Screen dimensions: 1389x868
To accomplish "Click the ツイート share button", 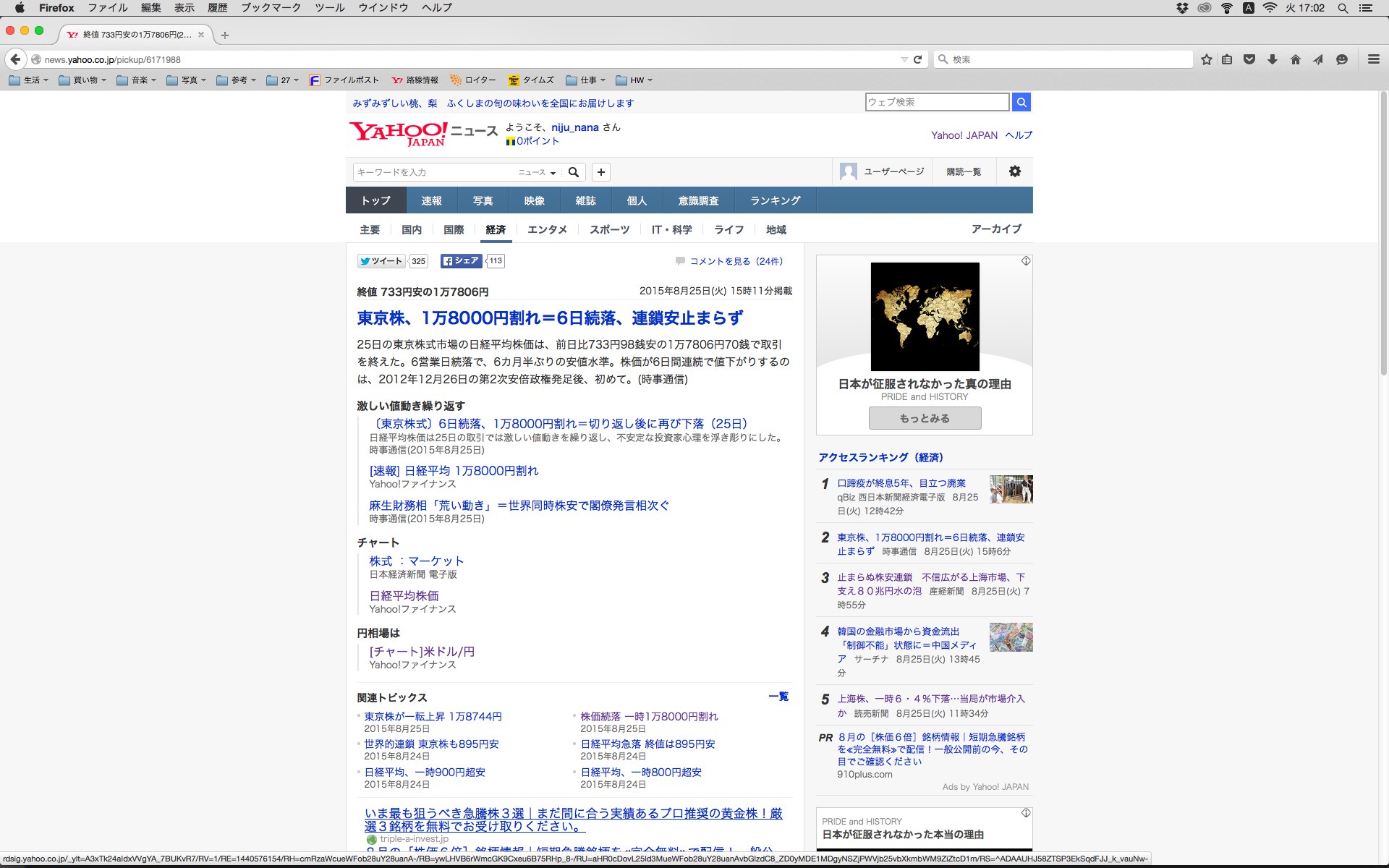I will click(381, 261).
